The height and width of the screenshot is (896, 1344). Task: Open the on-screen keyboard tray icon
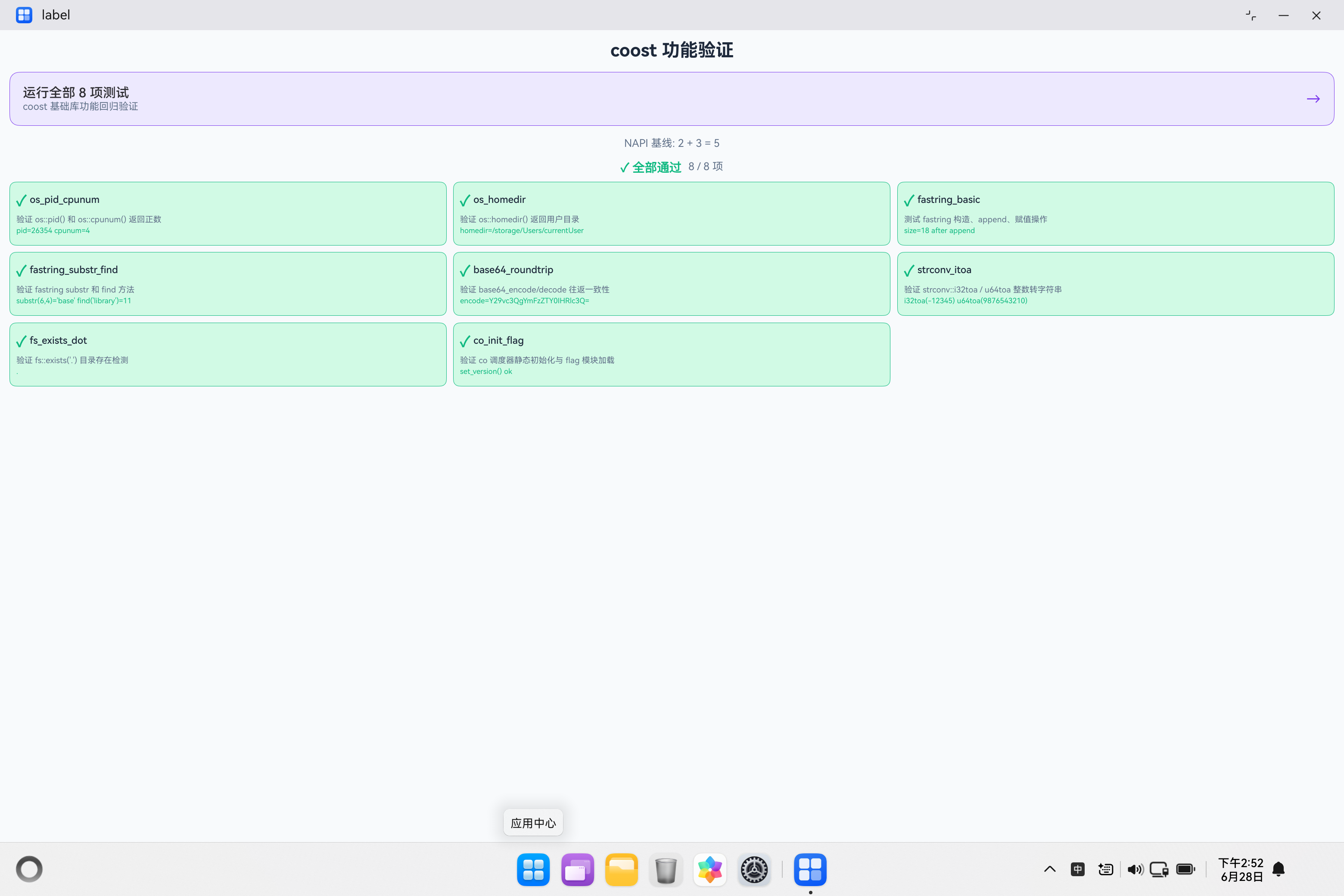tap(1106, 869)
